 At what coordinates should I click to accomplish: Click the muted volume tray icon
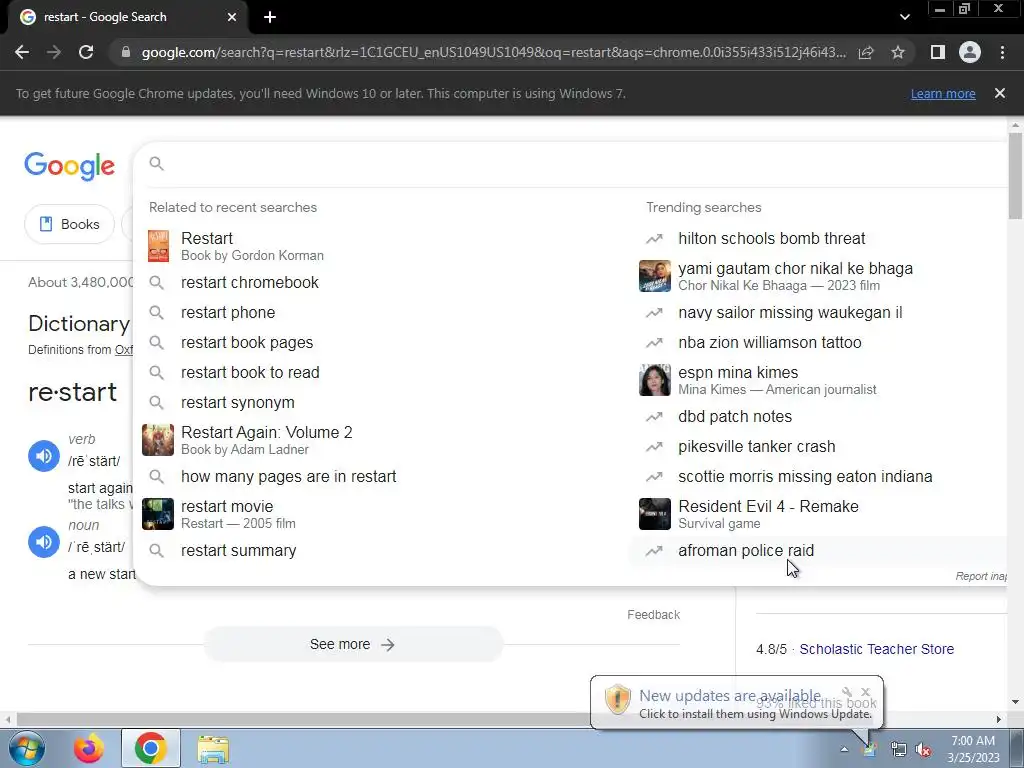tap(923, 750)
